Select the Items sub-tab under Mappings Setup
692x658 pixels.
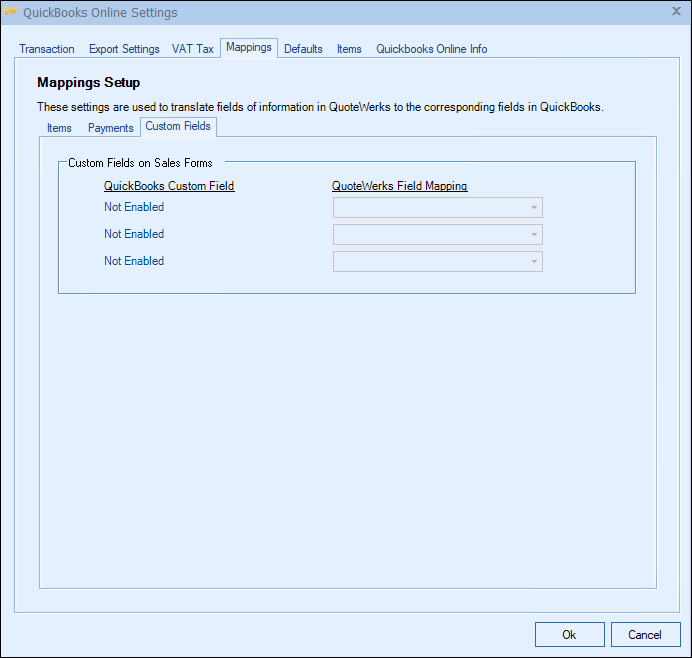(59, 128)
